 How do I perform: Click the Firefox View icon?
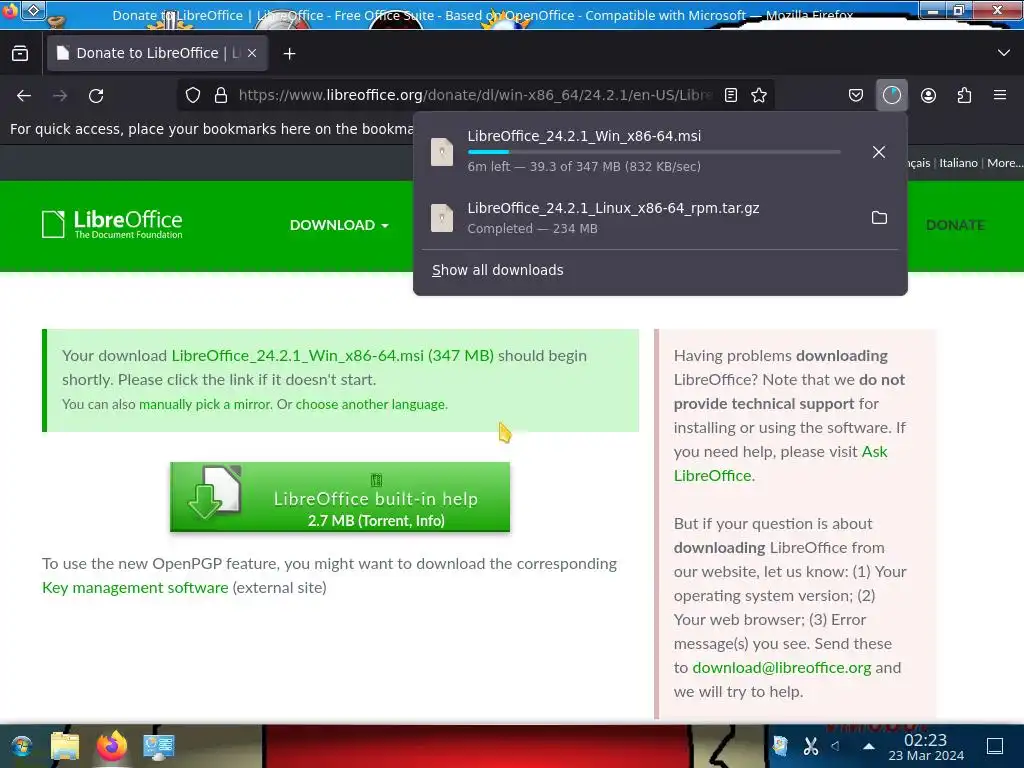20,53
